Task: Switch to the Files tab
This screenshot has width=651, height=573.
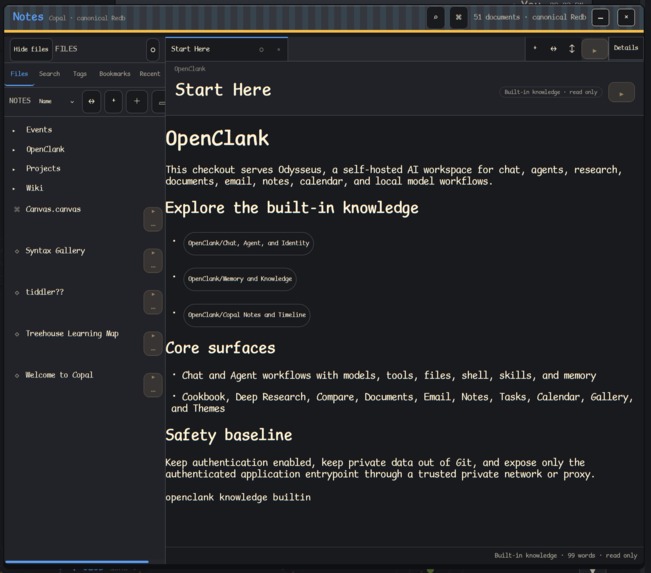Action: tap(19, 74)
